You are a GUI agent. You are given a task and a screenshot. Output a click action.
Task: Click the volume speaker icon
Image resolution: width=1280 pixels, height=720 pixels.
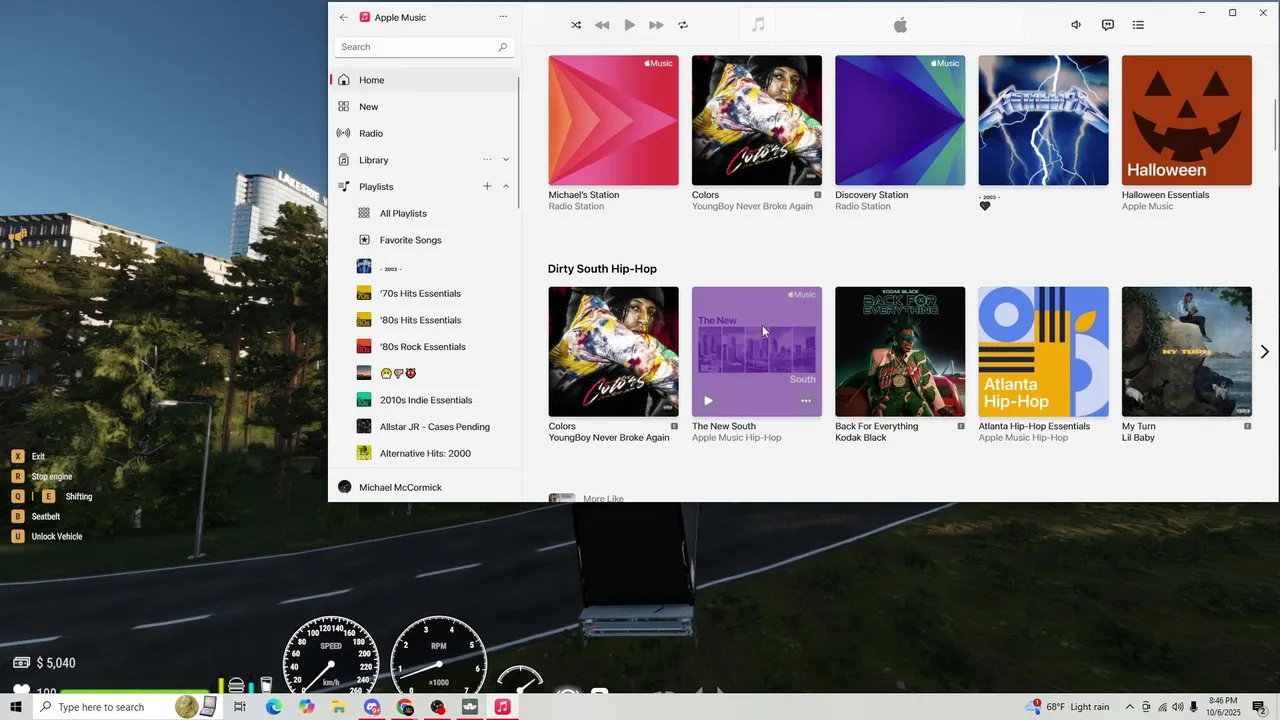(1076, 25)
